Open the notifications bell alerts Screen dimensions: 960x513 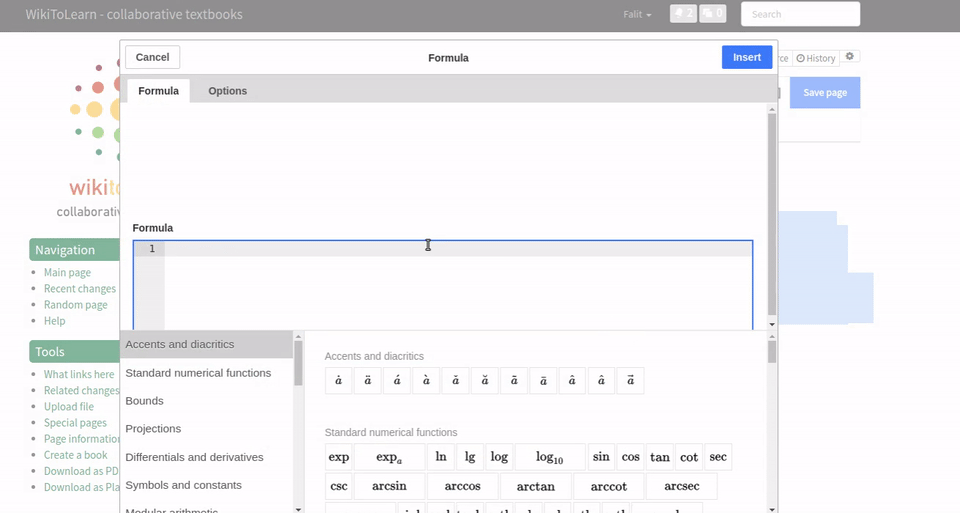tap(683, 14)
